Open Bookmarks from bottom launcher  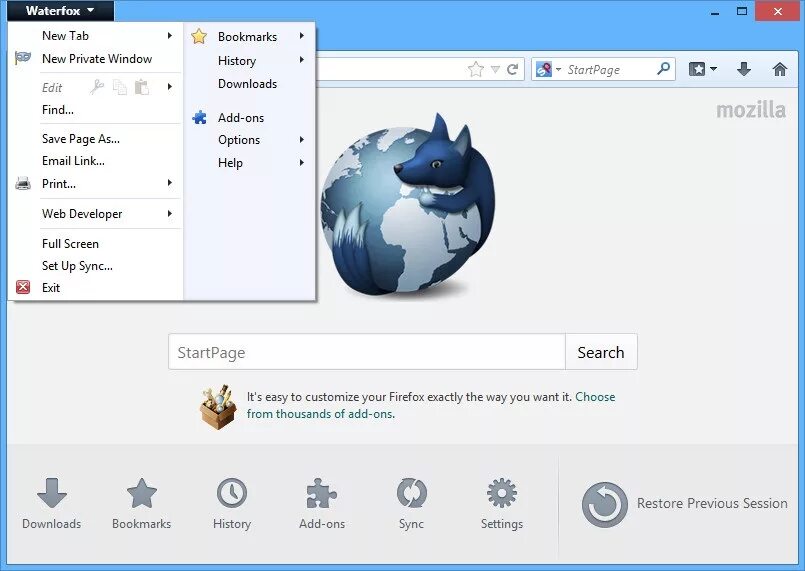[x=142, y=503]
